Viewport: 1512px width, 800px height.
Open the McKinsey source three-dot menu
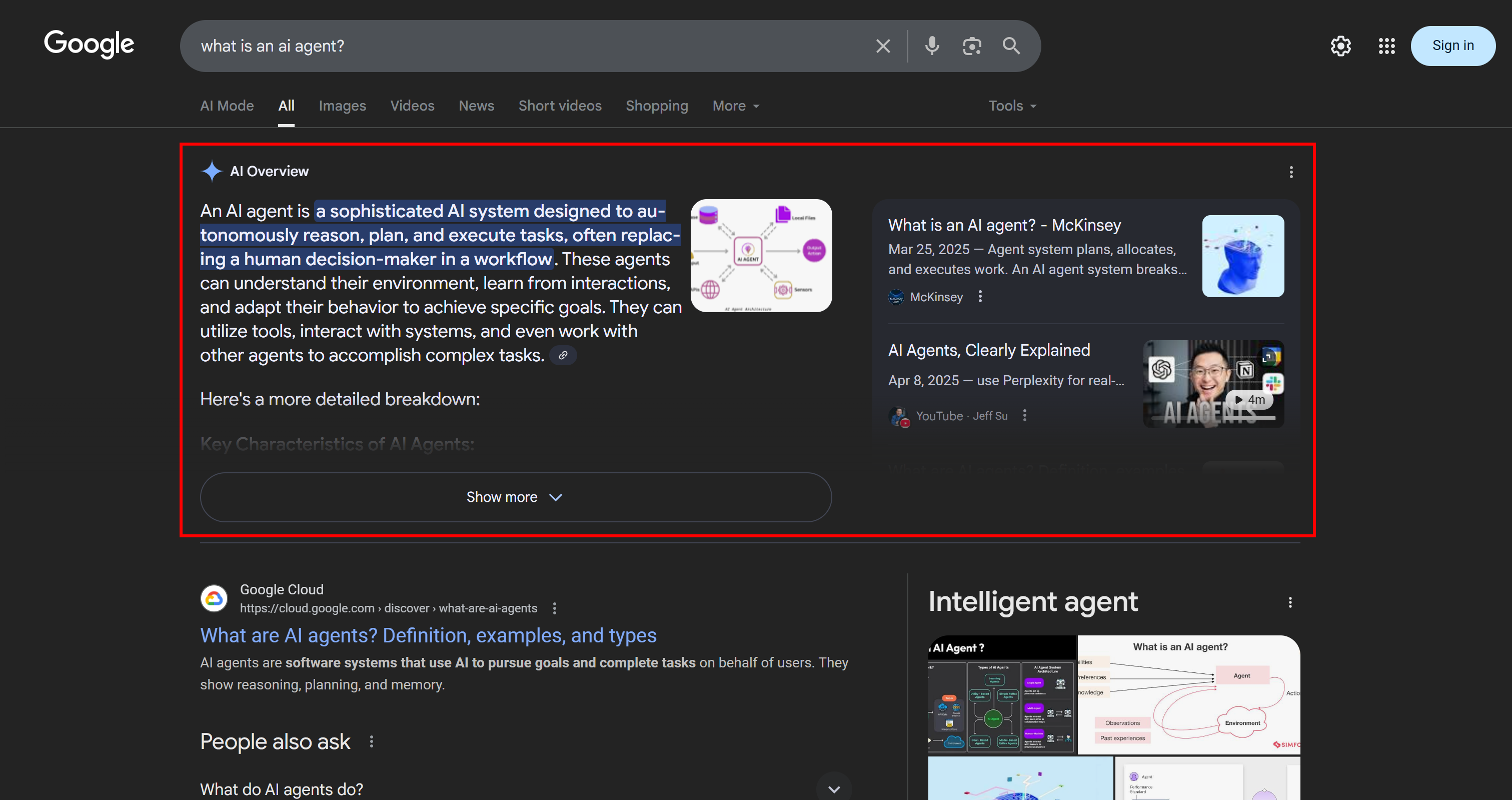pyautogui.click(x=980, y=296)
